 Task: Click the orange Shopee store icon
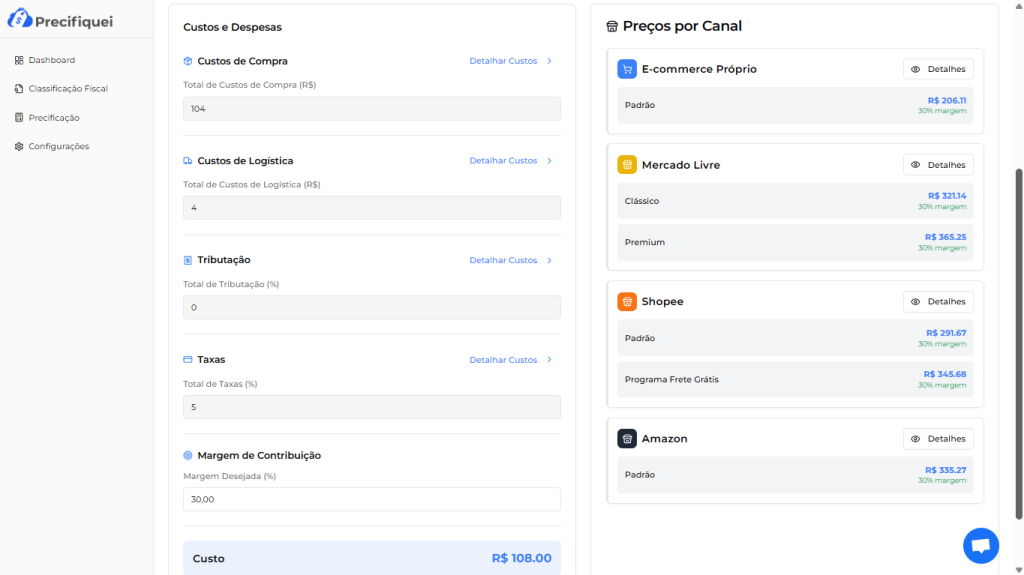tap(627, 302)
